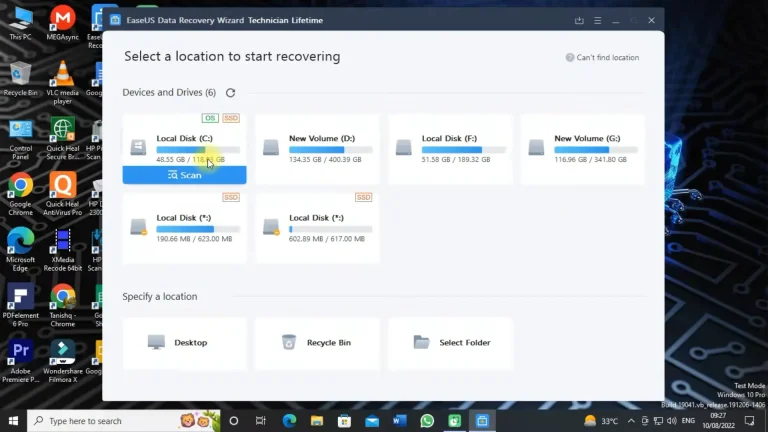Open the Can't find location help link

pos(602,57)
